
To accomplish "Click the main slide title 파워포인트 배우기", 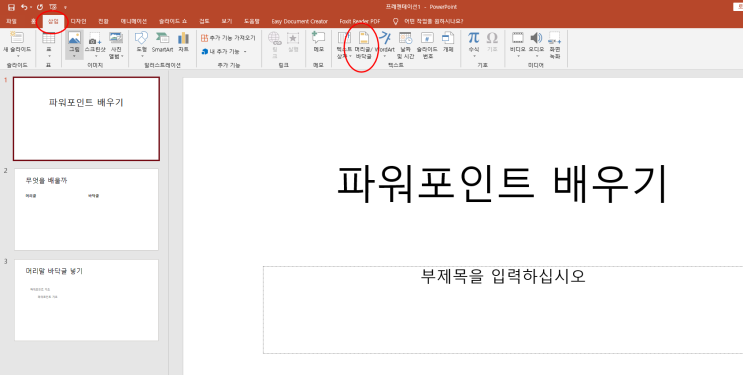I will [x=502, y=184].
